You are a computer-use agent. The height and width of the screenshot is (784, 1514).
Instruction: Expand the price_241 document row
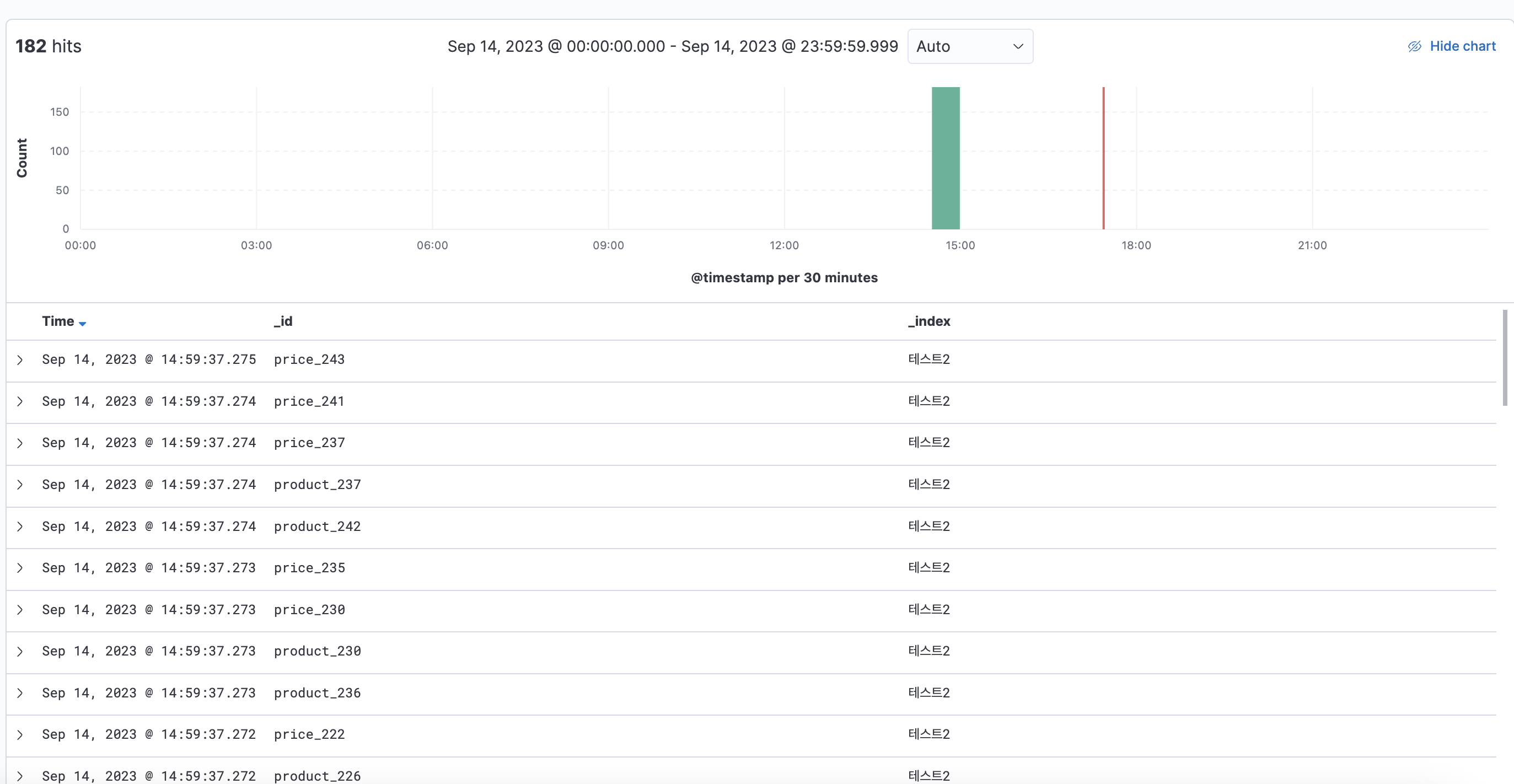click(20, 401)
